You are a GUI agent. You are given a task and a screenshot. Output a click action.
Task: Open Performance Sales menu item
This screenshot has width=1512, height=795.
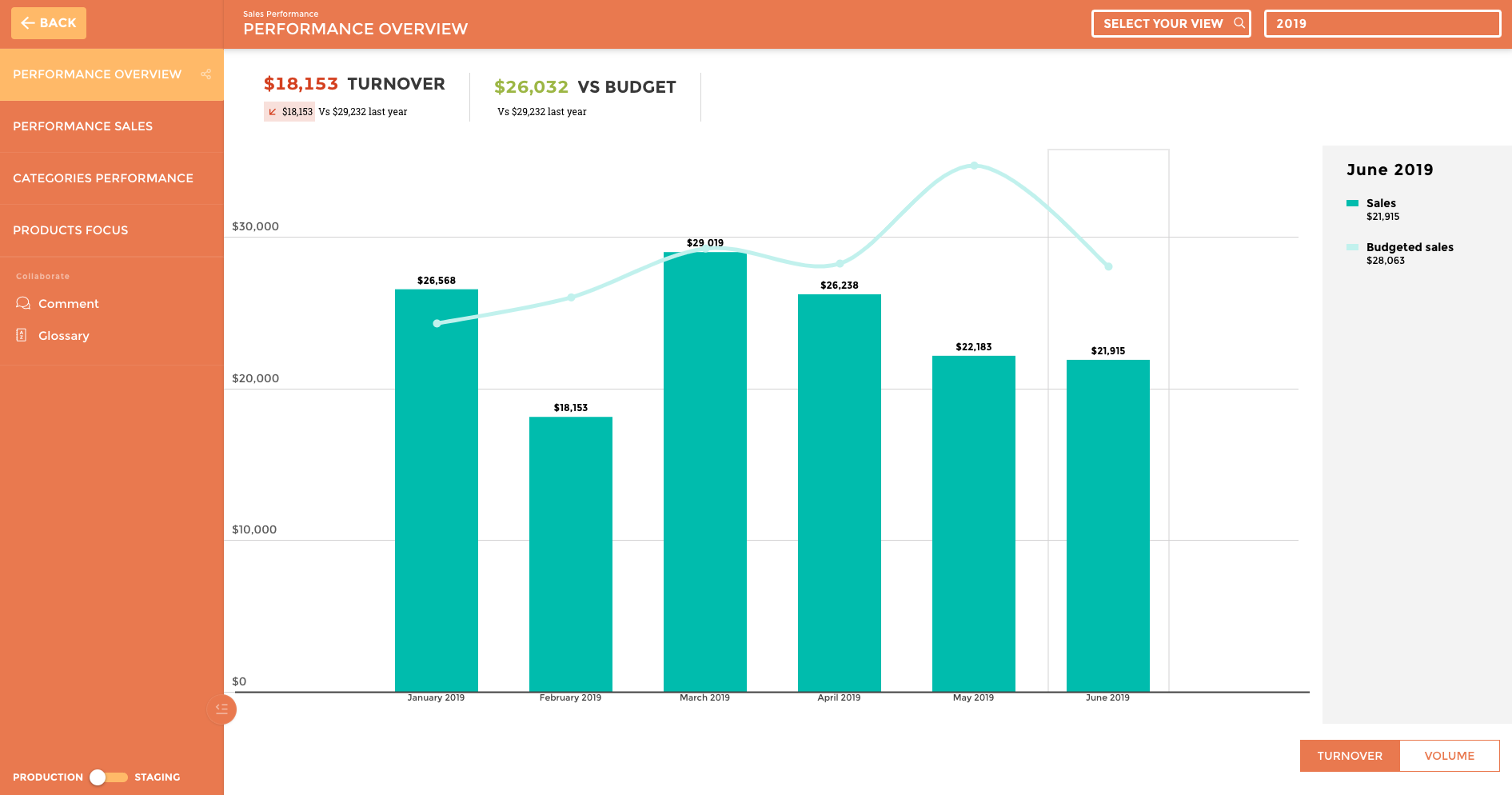pyautogui.click(x=83, y=126)
